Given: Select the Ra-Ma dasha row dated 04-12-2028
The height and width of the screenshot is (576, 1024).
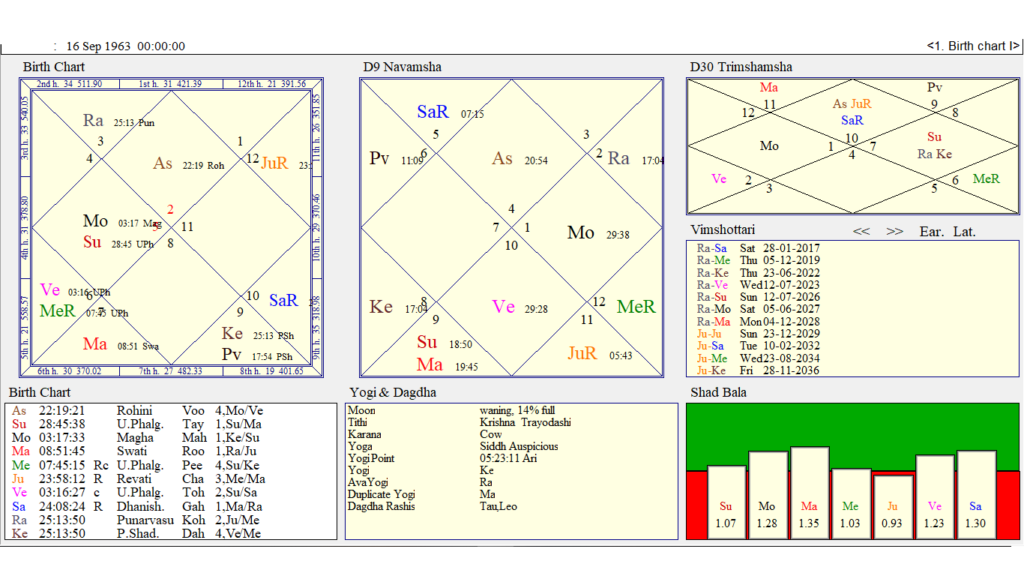Looking at the screenshot, I should pyautogui.click(x=758, y=321).
